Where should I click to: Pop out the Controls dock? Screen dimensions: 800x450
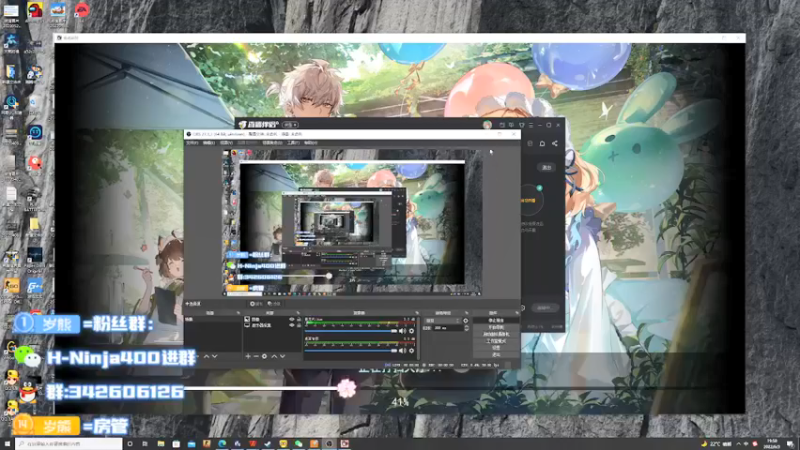click(x=517, y=313)
